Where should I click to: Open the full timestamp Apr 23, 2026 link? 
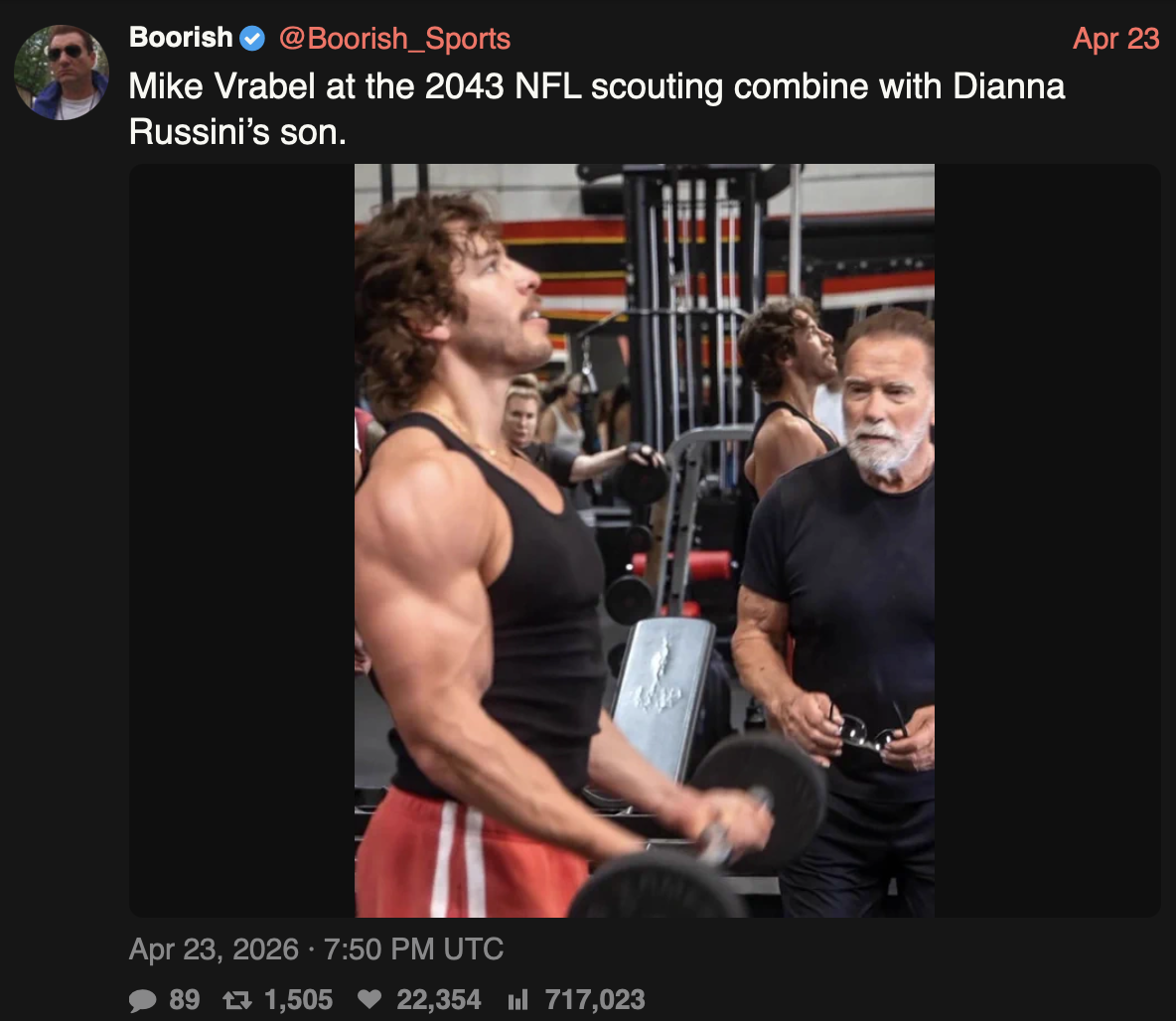point(214,949)
